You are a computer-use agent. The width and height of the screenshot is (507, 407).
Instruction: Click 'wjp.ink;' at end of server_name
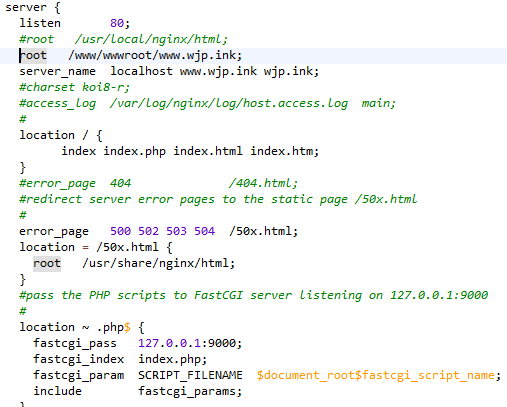[292, 71]
